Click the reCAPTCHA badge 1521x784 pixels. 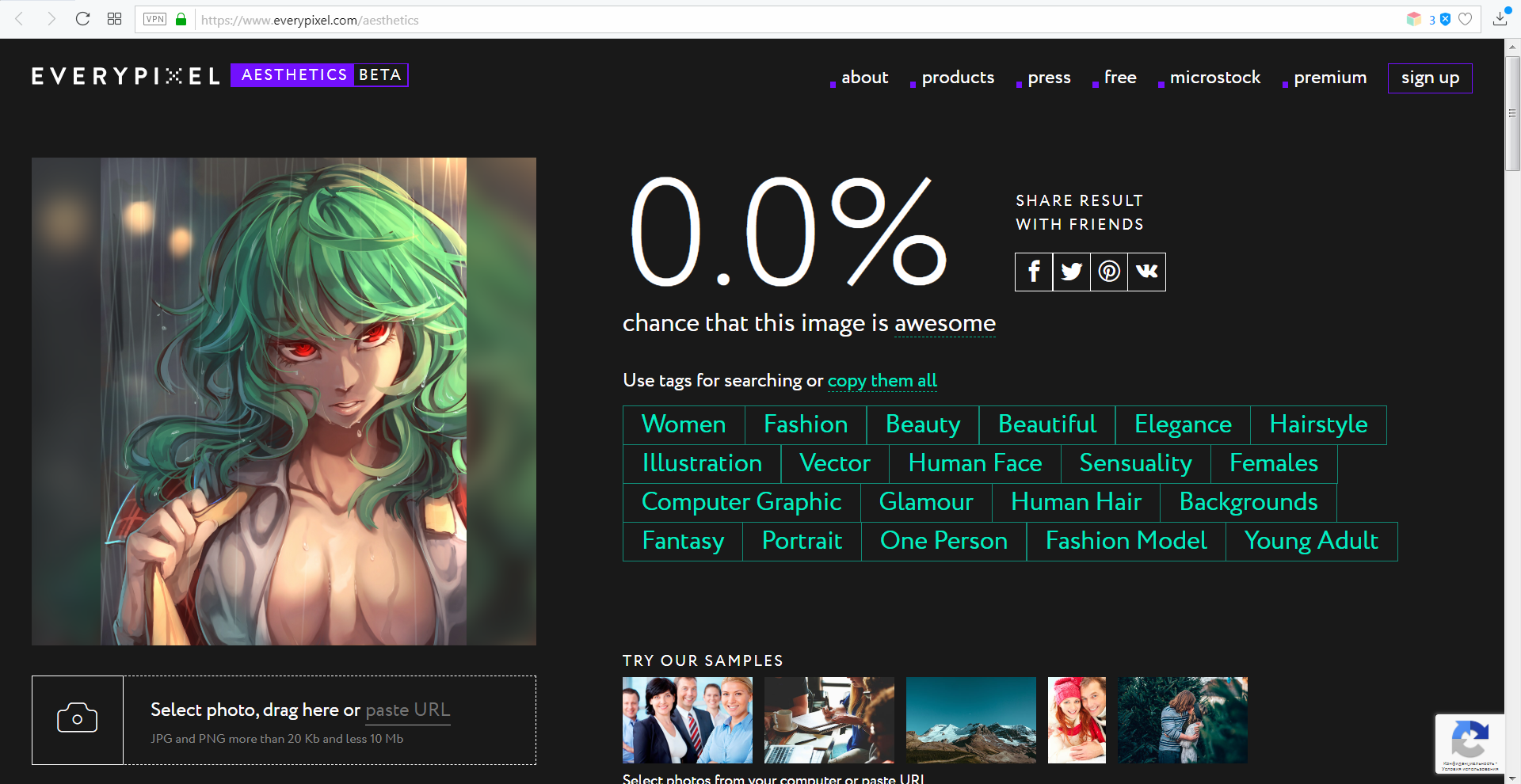[x=1470, y=744]
